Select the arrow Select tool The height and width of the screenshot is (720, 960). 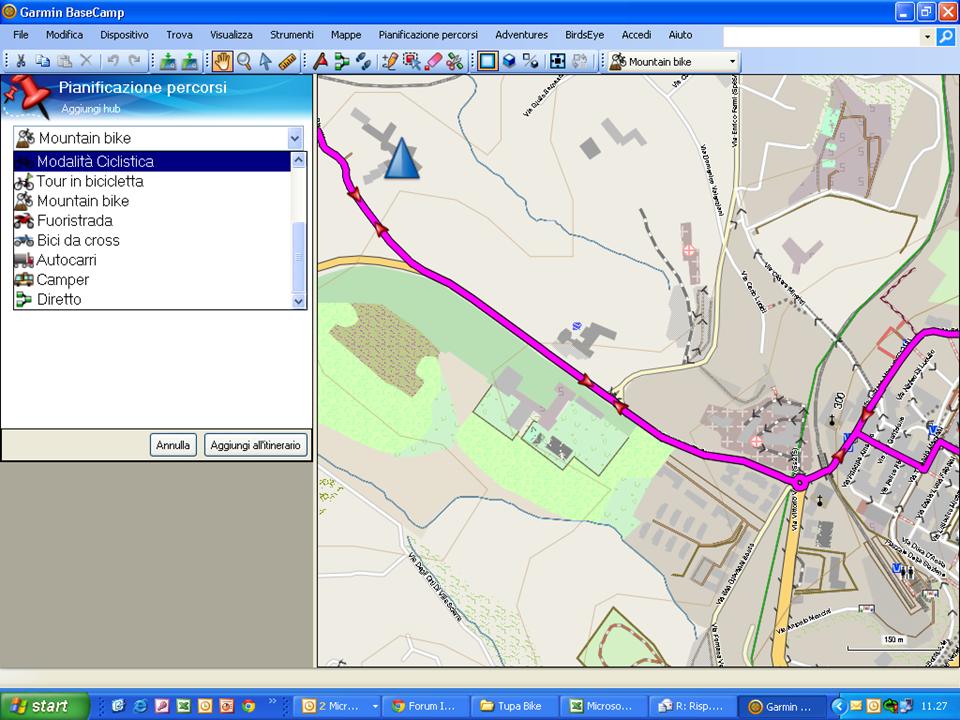[x=265, y=61]
